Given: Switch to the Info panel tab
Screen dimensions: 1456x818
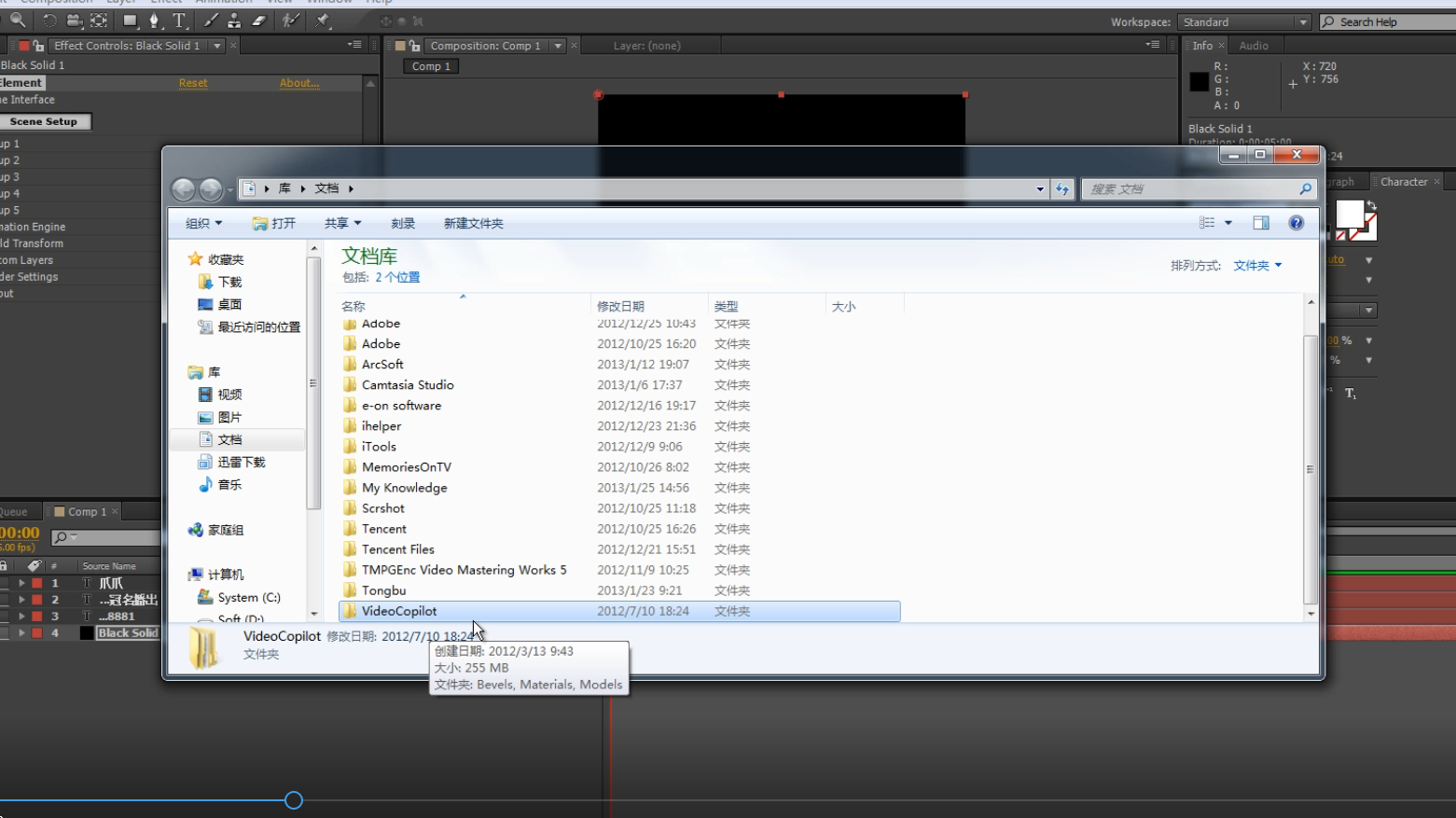Looking at the screenshot, I should 1202,46.
